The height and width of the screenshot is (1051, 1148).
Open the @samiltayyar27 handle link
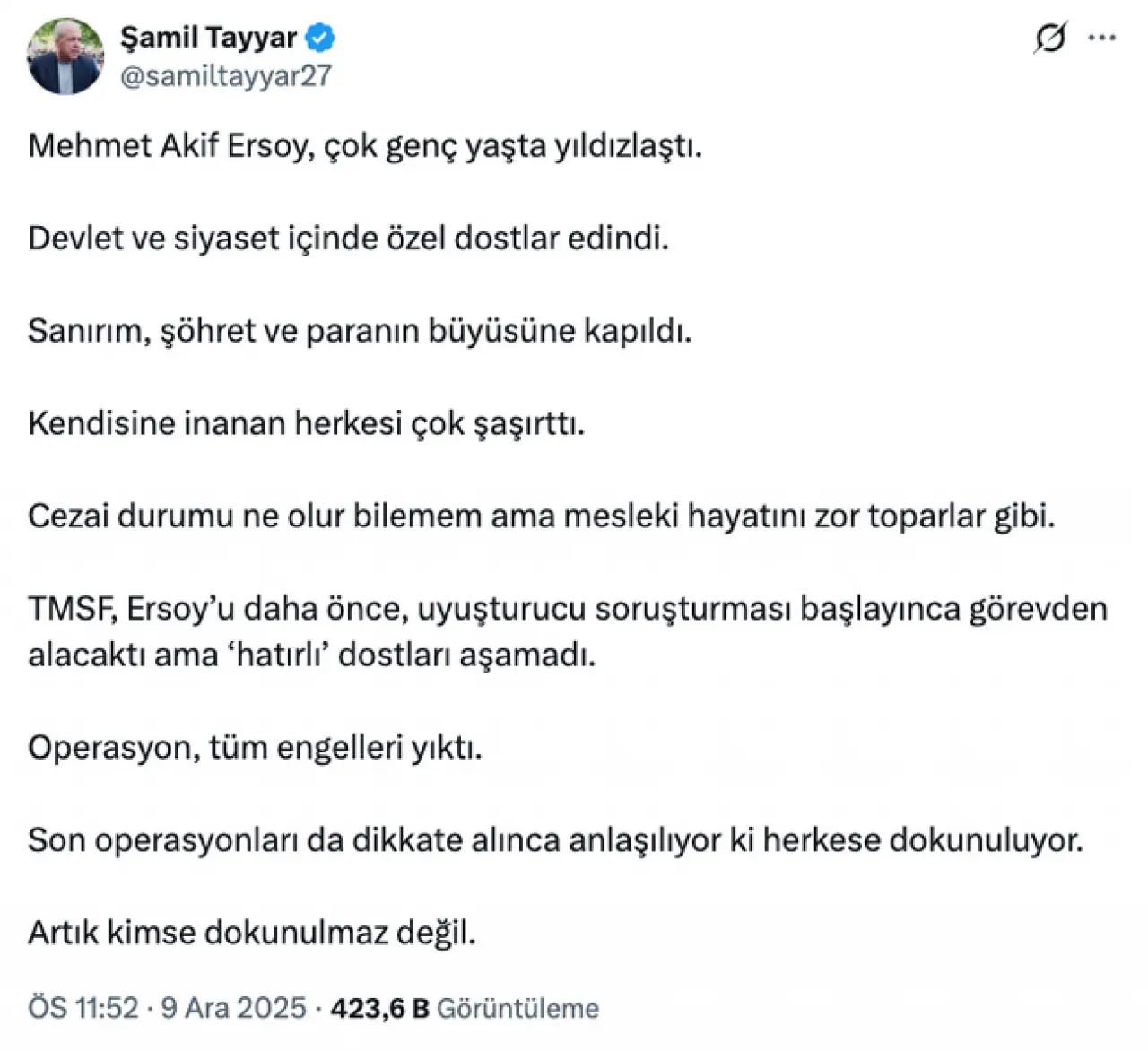click(225, 76)
